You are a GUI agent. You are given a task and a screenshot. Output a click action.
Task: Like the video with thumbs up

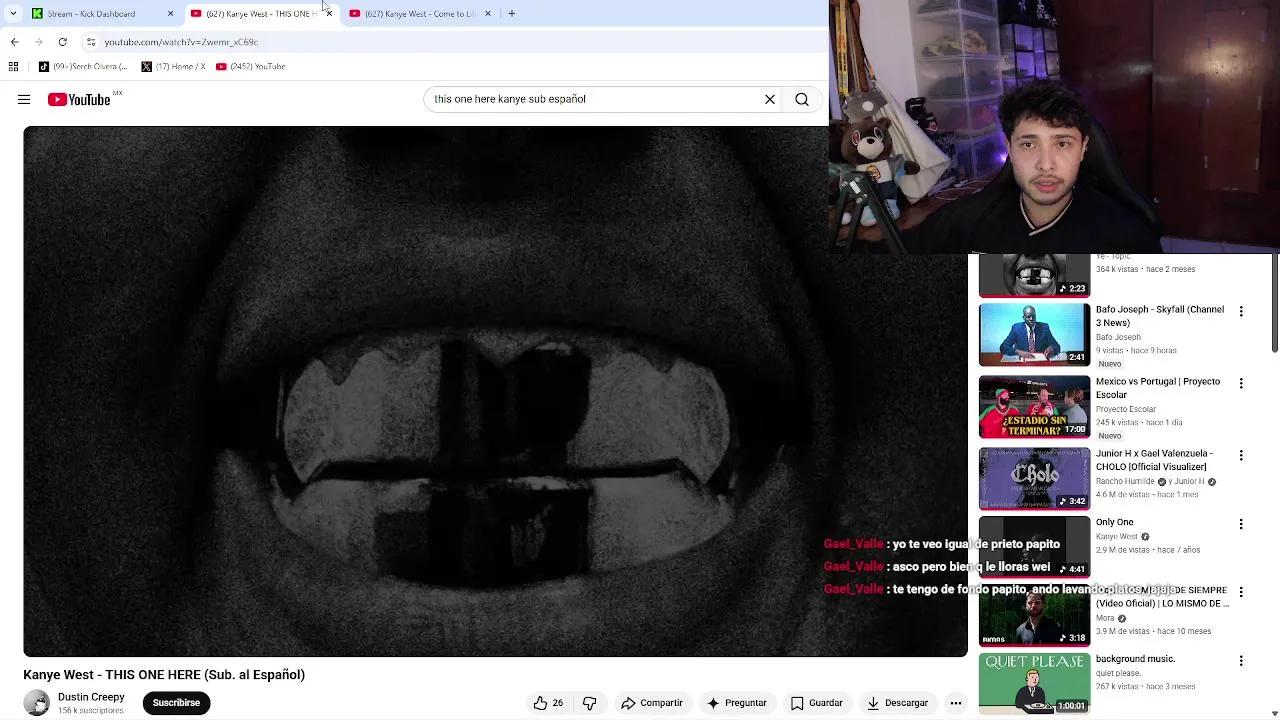(x=548, y=703)
